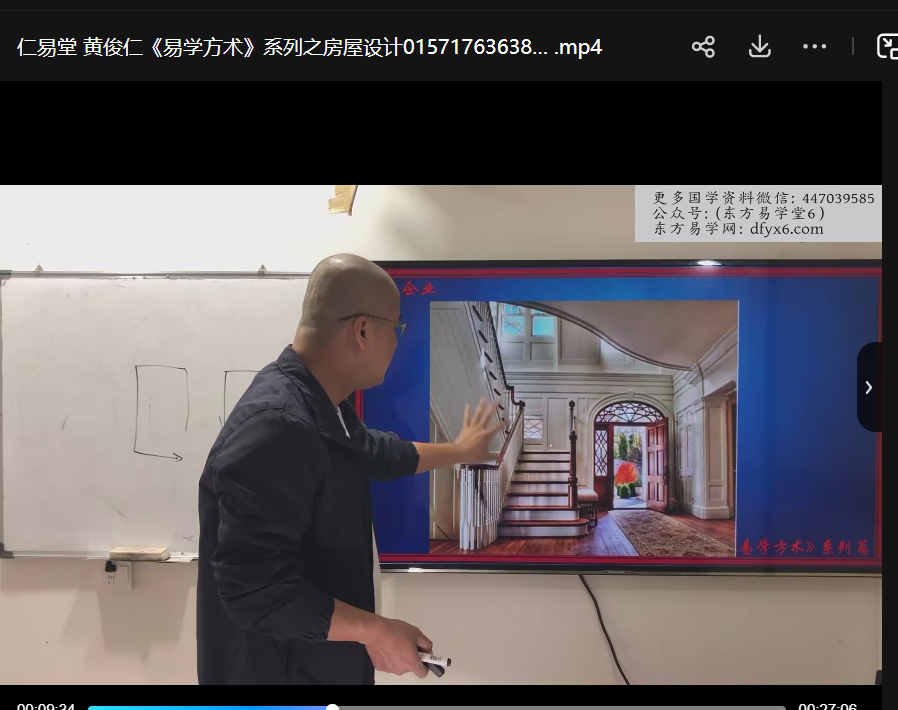Image resolution: width=898 pixels, height=710 pixels.
Task: Download the video with the download icon
Action: coord(759,47)
